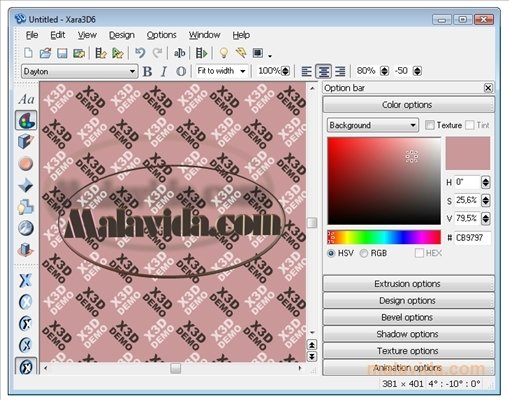Open dropdown arrow beside display quality icon
509x400 pixels.
tap(270, 56)
